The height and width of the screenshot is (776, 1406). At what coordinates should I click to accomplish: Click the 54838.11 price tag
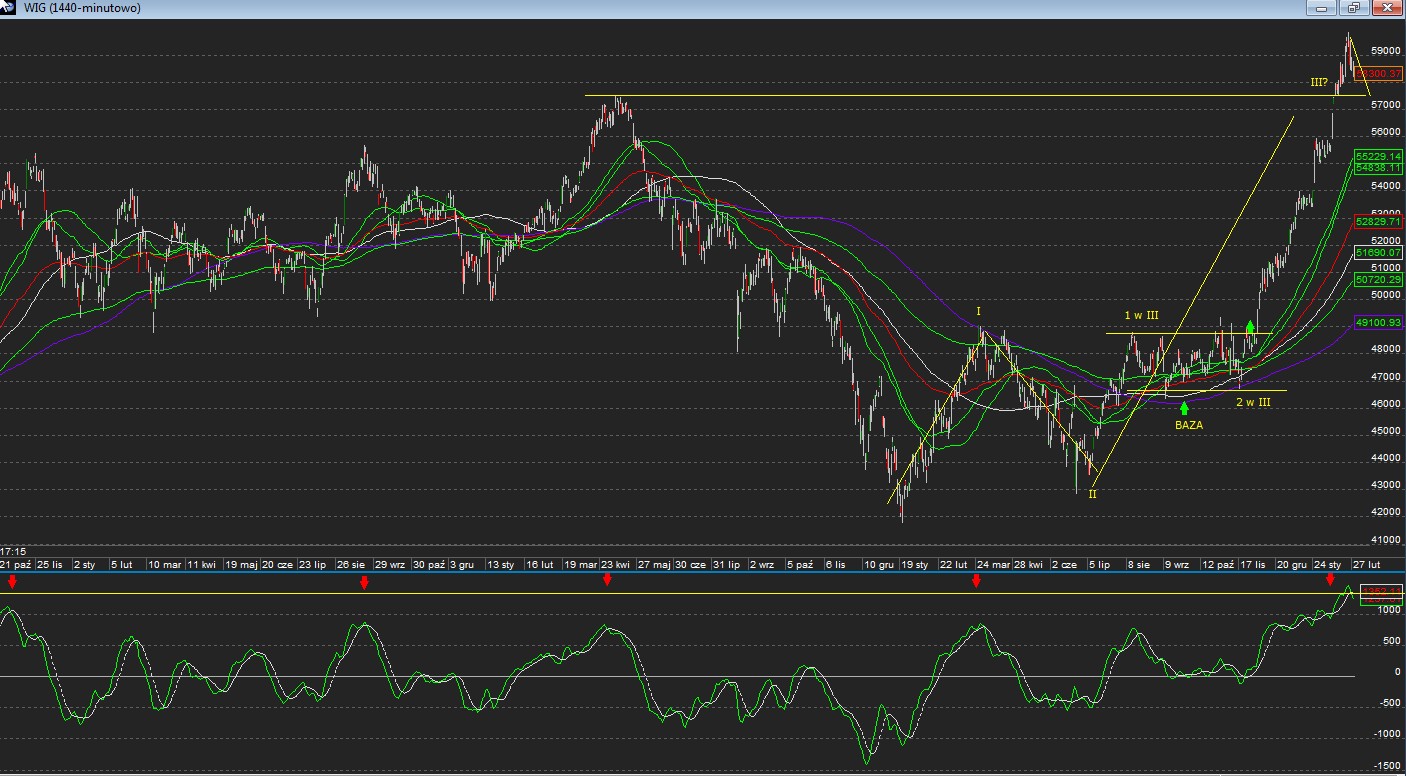(1377, 168)
